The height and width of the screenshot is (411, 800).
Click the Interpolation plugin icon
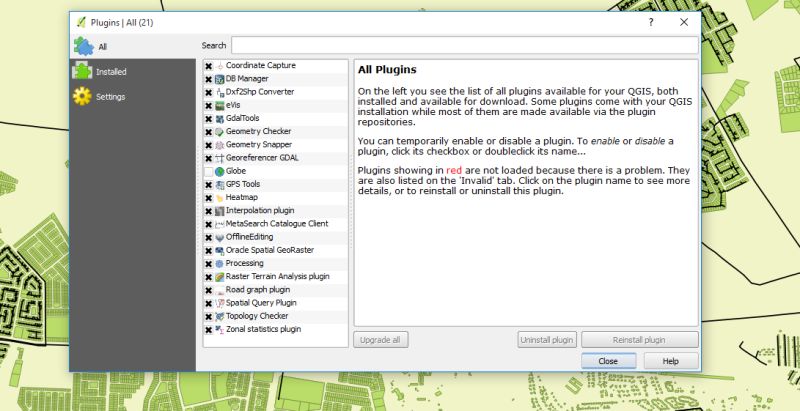pyautogui.click(x=219, y=211)
